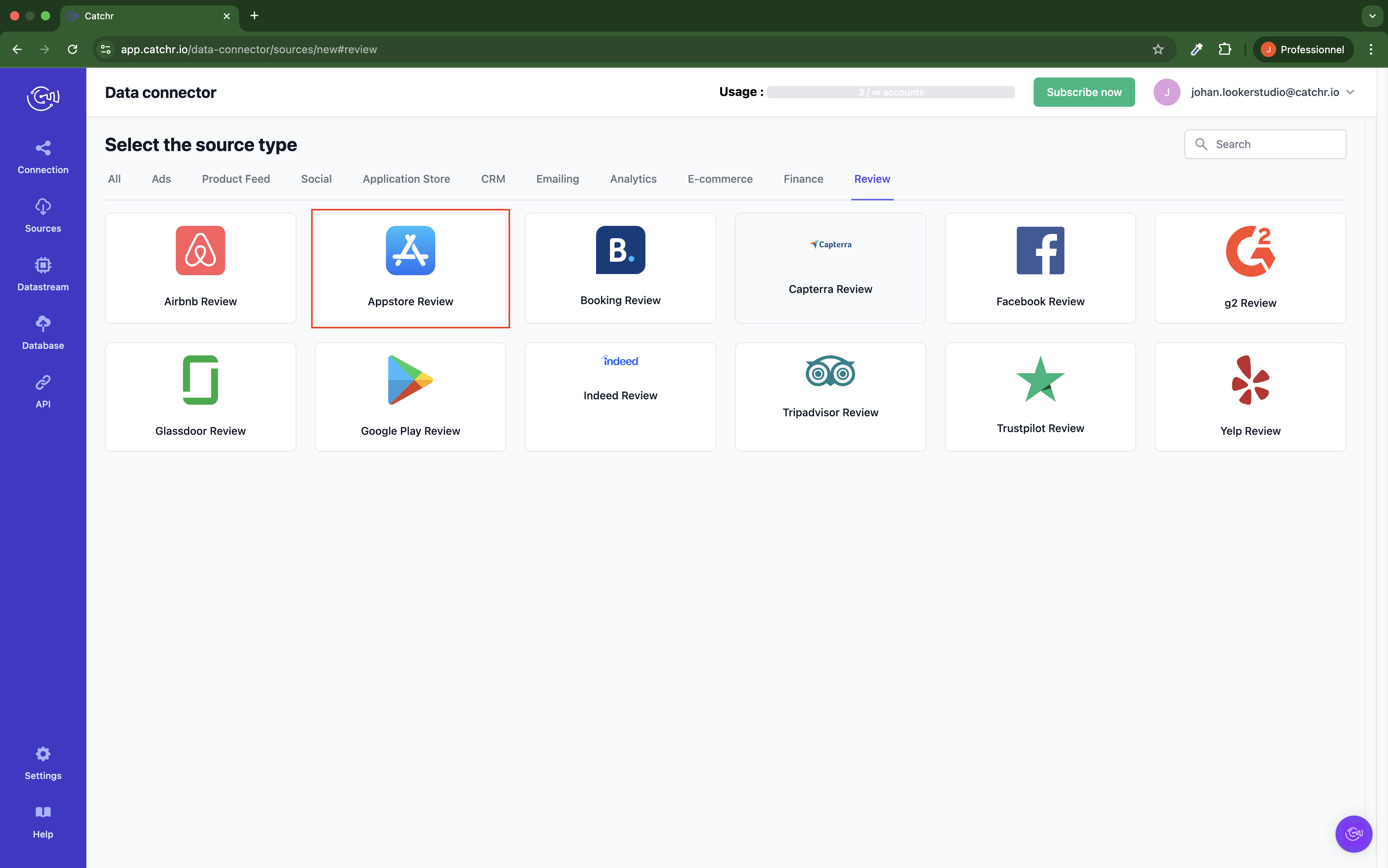
Task: Open a new browser tab
Action: [x=254, y=15]
